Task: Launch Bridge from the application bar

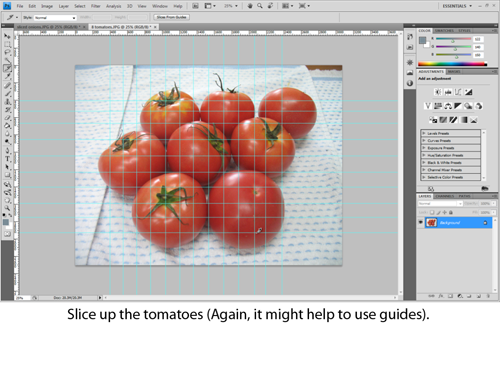Action: (196, 6)
